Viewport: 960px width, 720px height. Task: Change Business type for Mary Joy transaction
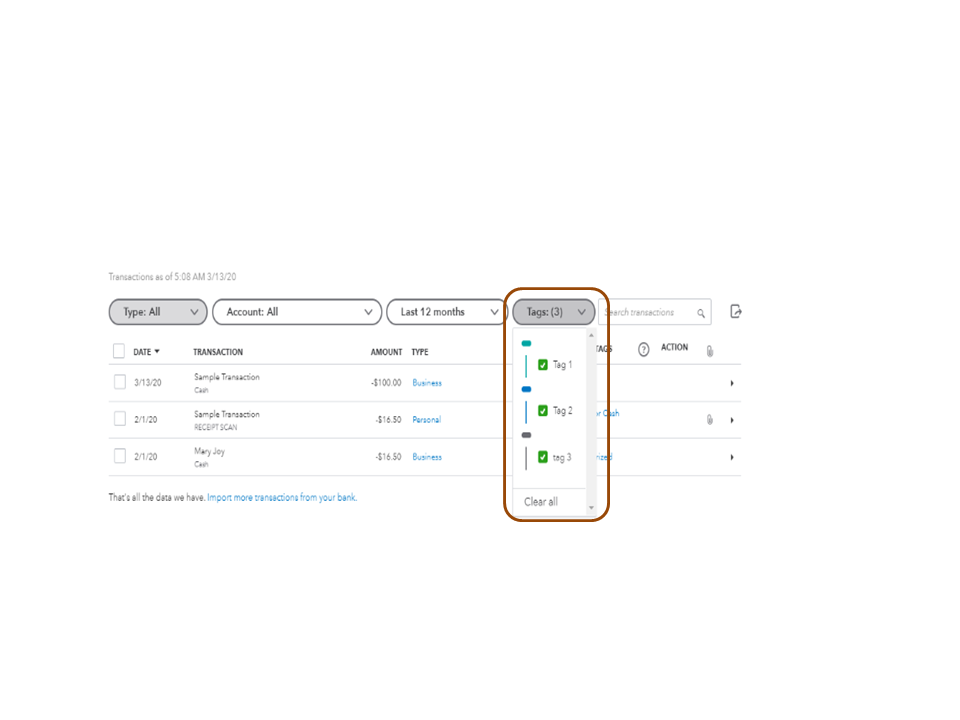coord(427,457)
